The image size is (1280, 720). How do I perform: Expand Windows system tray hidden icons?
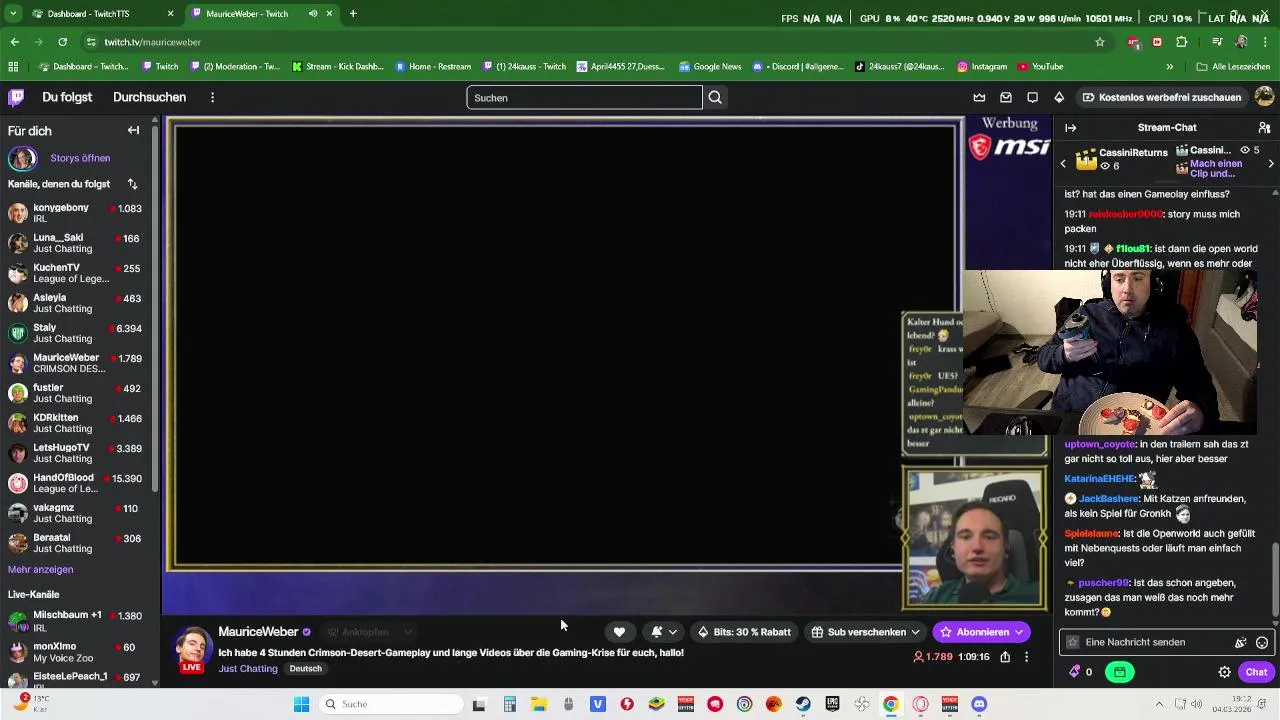(1160, 704)
